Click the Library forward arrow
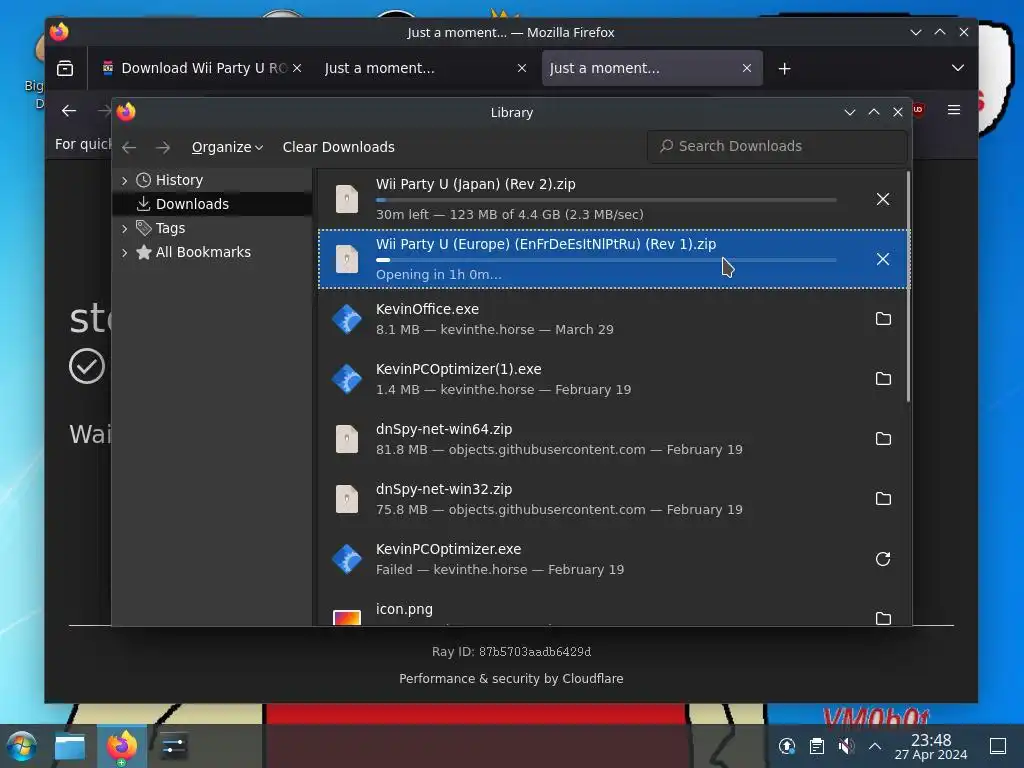The image size is (1024, 768). click(163, 148)
